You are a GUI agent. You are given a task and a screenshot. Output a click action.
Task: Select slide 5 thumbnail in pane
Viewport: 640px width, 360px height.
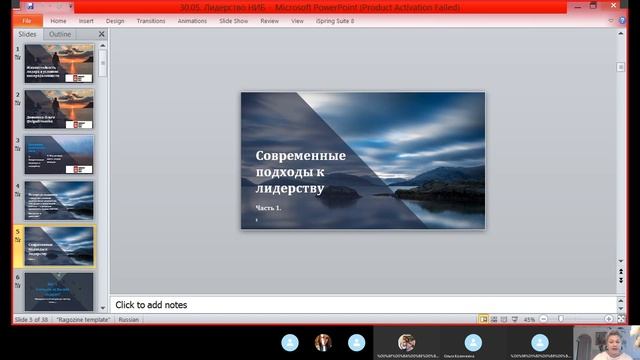59,246
